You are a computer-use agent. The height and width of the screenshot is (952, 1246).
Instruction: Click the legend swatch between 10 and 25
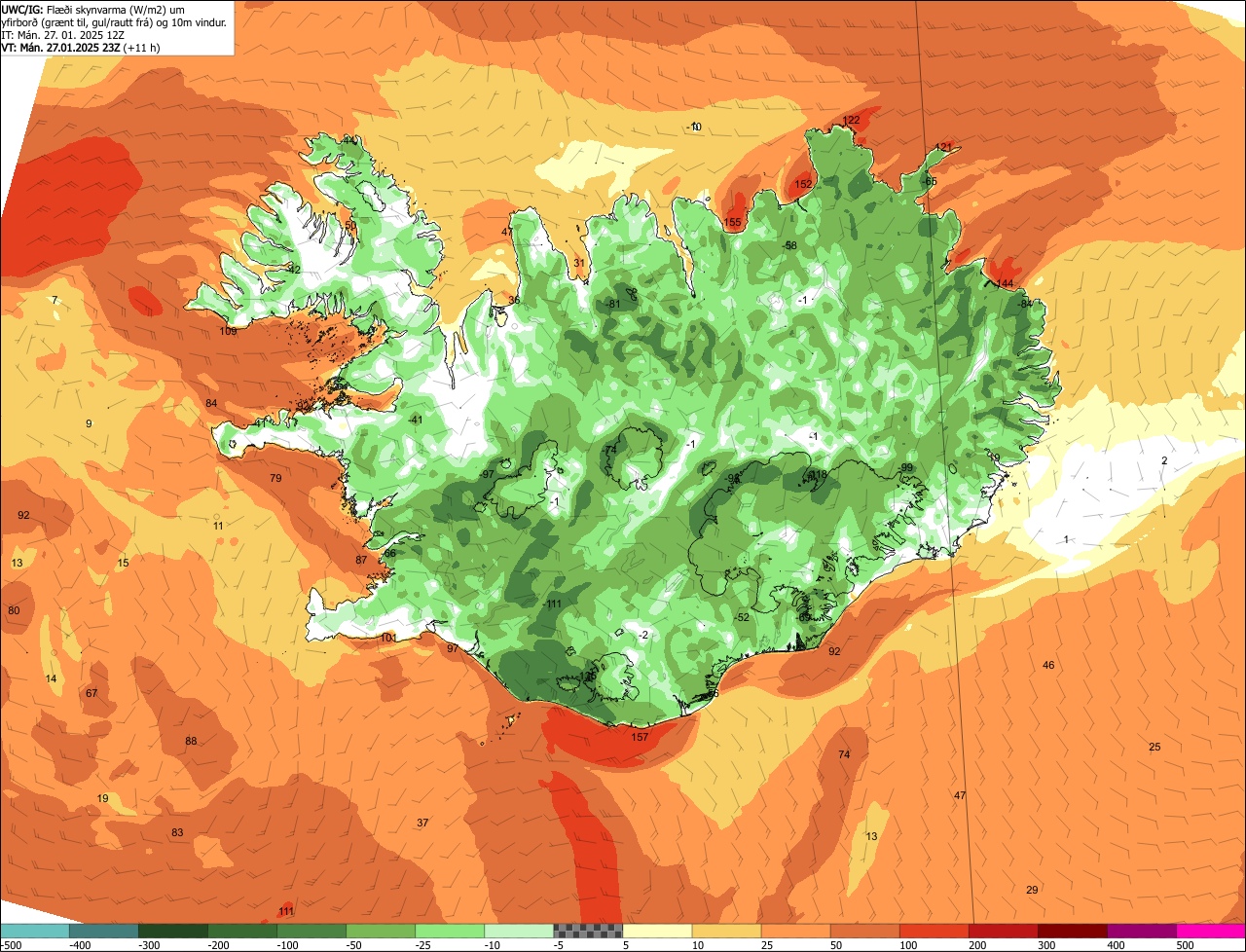[x=726, y=931]
